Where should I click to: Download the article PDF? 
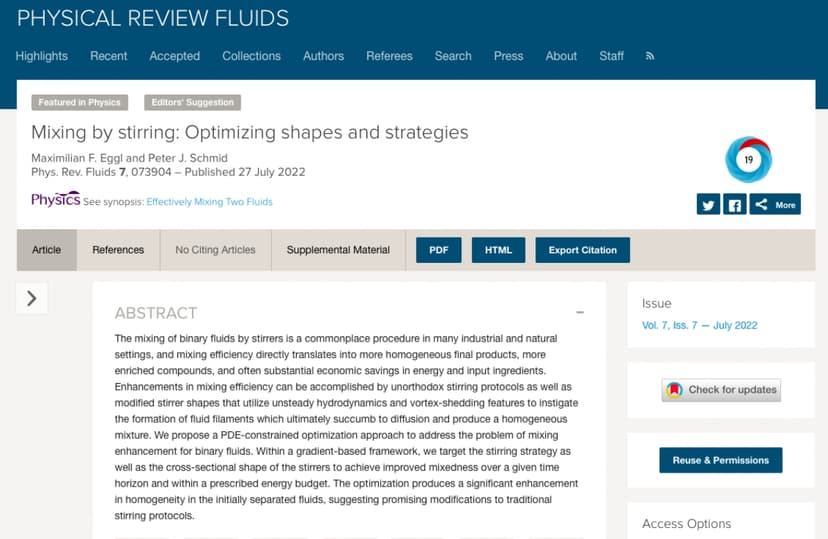click(438, 250)
